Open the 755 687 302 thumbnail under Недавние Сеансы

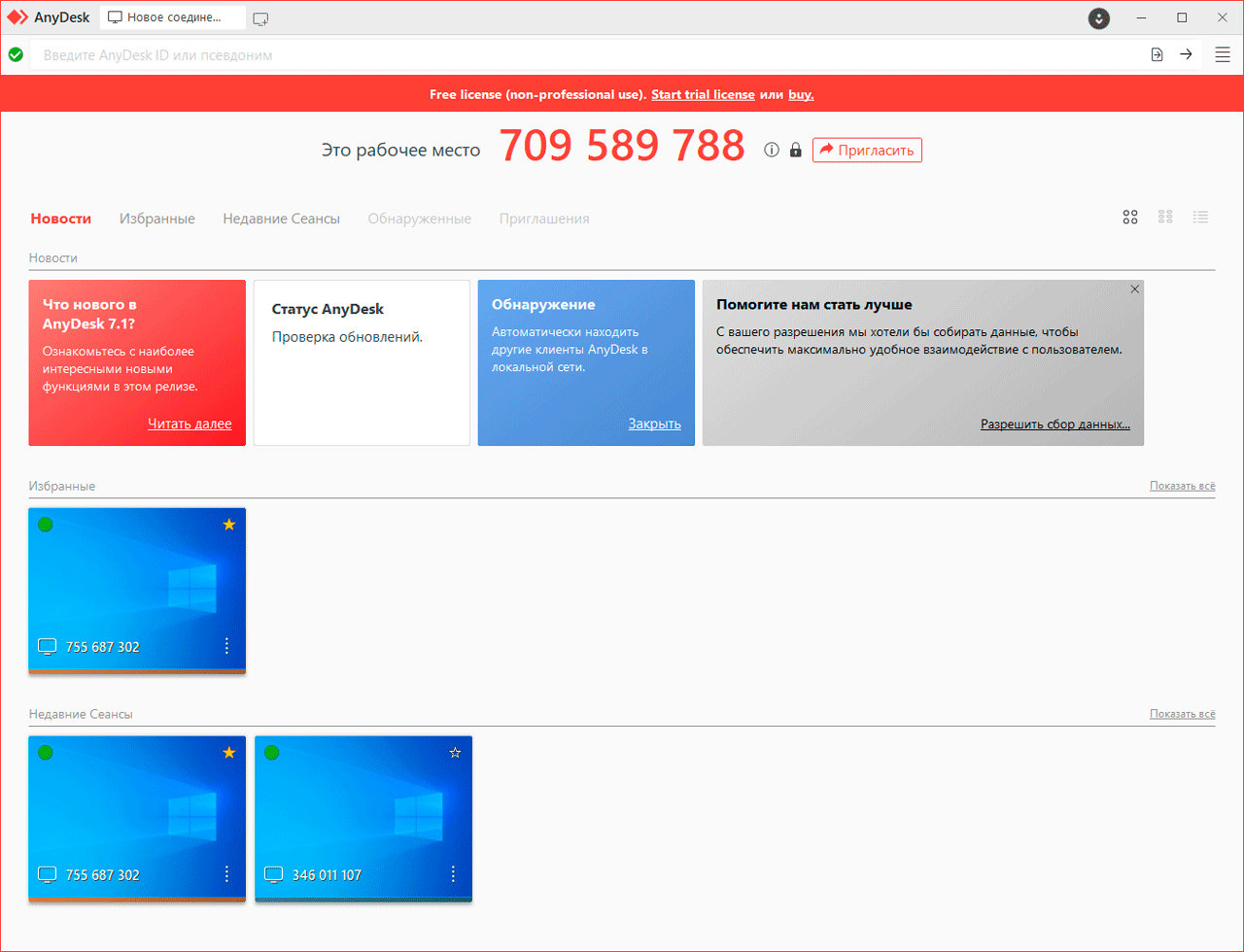coord(137,819)
